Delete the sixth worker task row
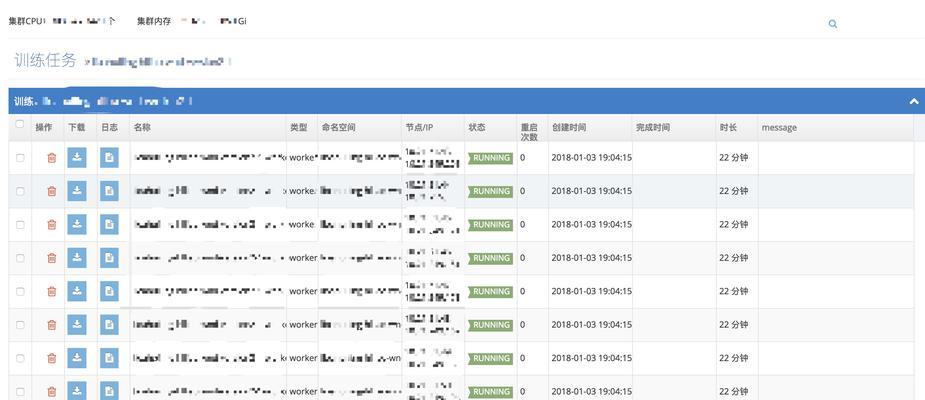This screenshot has width=925, height=400. (52, 324)
